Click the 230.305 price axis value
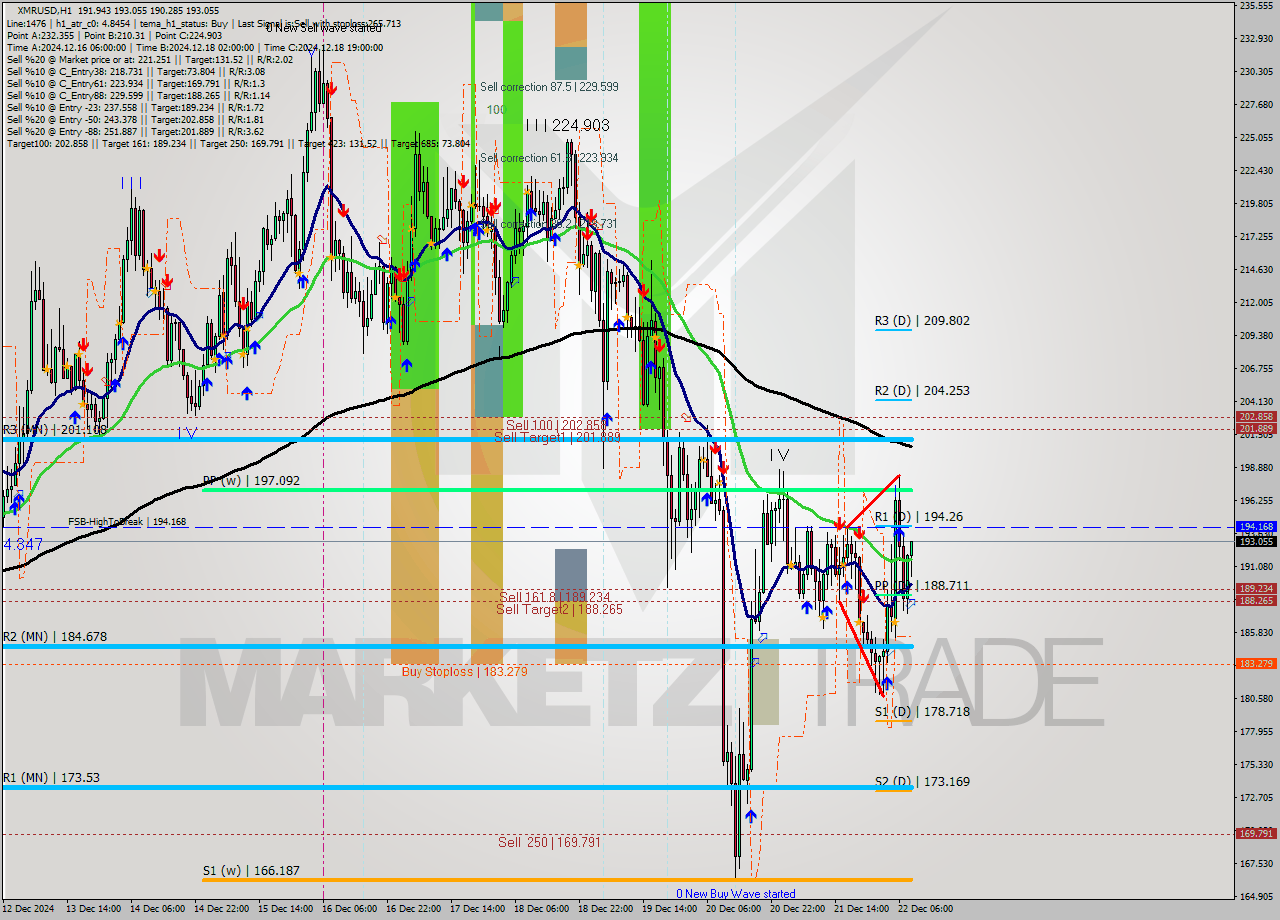Viewport: 1280px width, 920px height. click(1256, 72)
